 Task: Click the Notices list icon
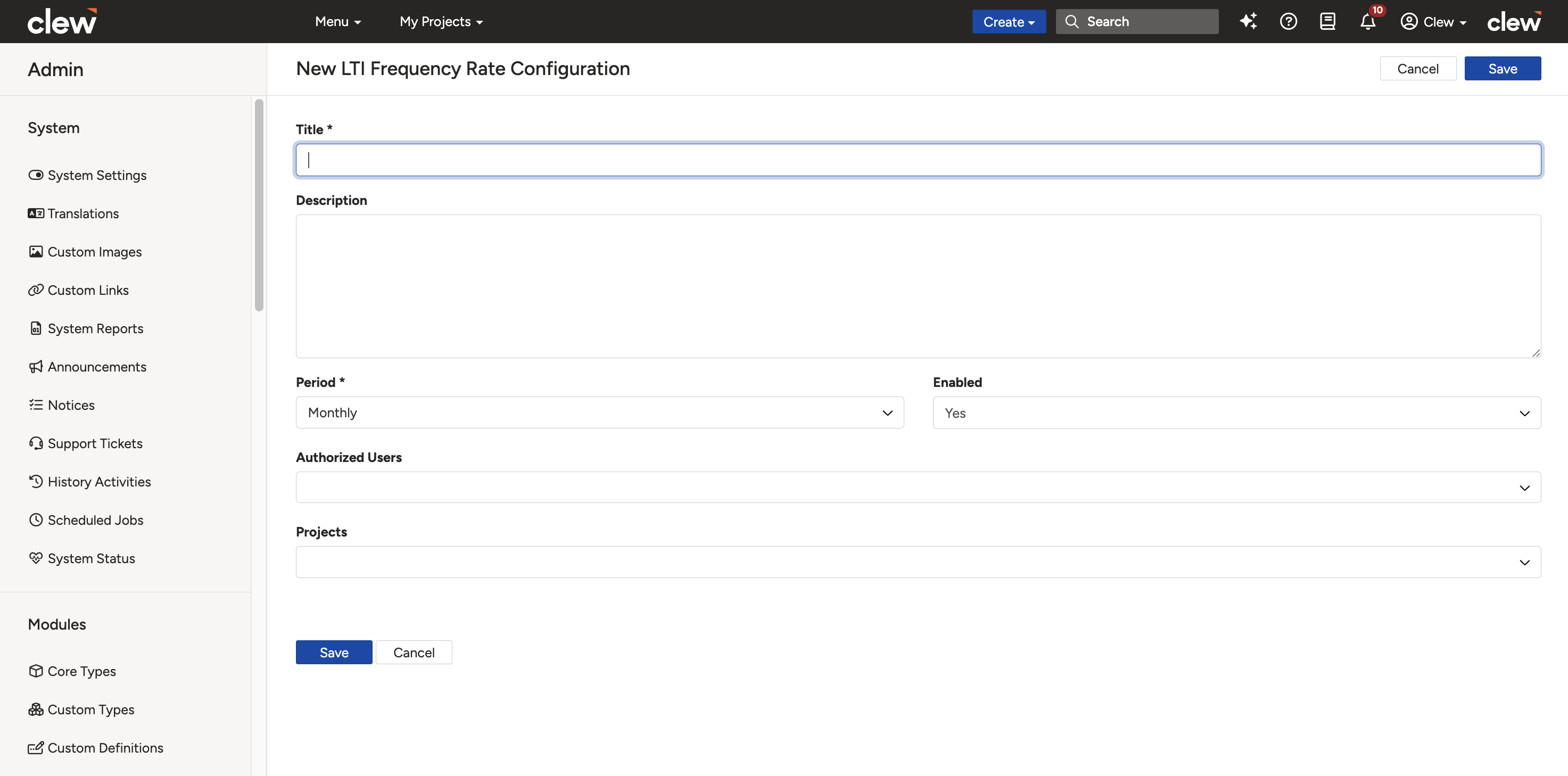click(36, 406)
